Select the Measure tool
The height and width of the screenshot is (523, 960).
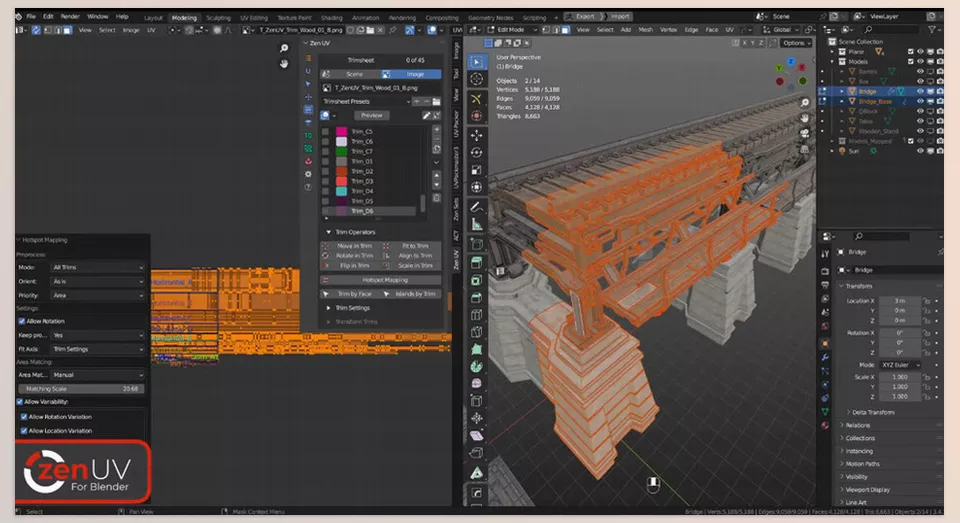tap(476, 224)
